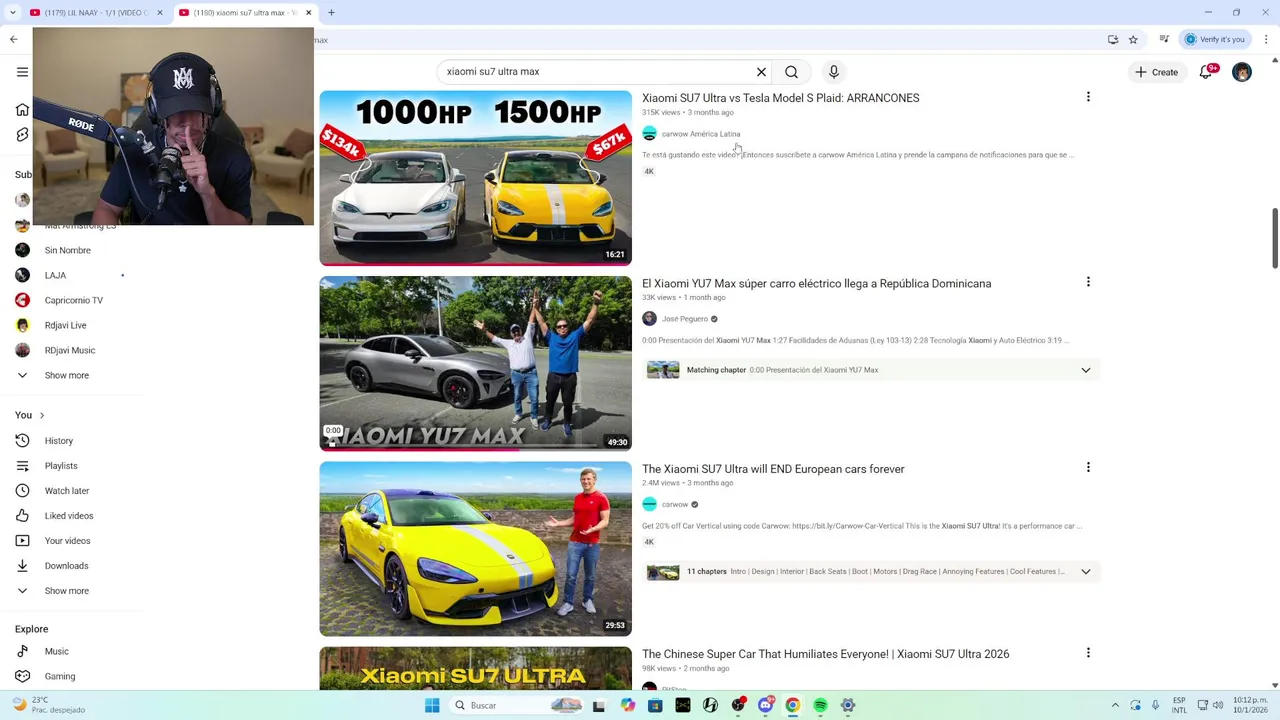1280x720 pixels.
Task: Open the Windows Start menu
Action: 432,705
